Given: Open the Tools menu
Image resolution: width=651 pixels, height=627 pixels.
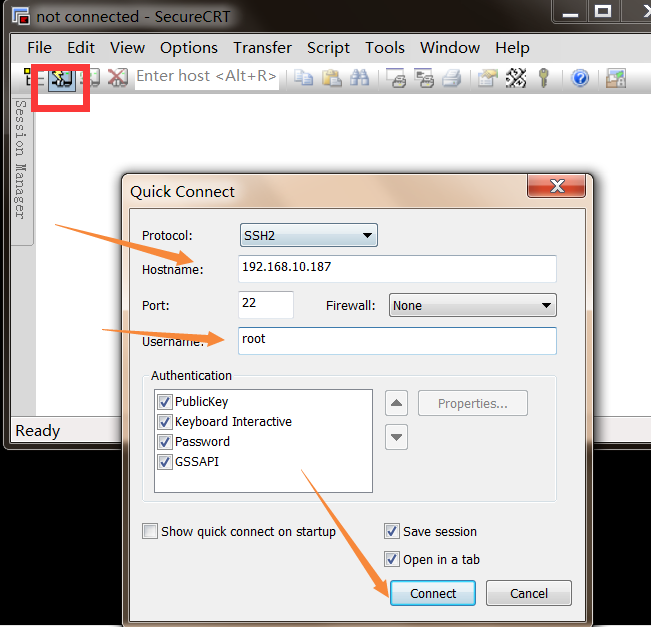Looking at the screenshot, I should click(x=385, y=48).
